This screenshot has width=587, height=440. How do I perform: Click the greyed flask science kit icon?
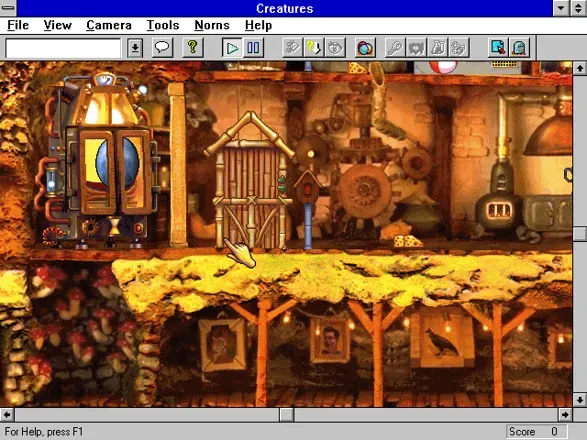[438, 48]
